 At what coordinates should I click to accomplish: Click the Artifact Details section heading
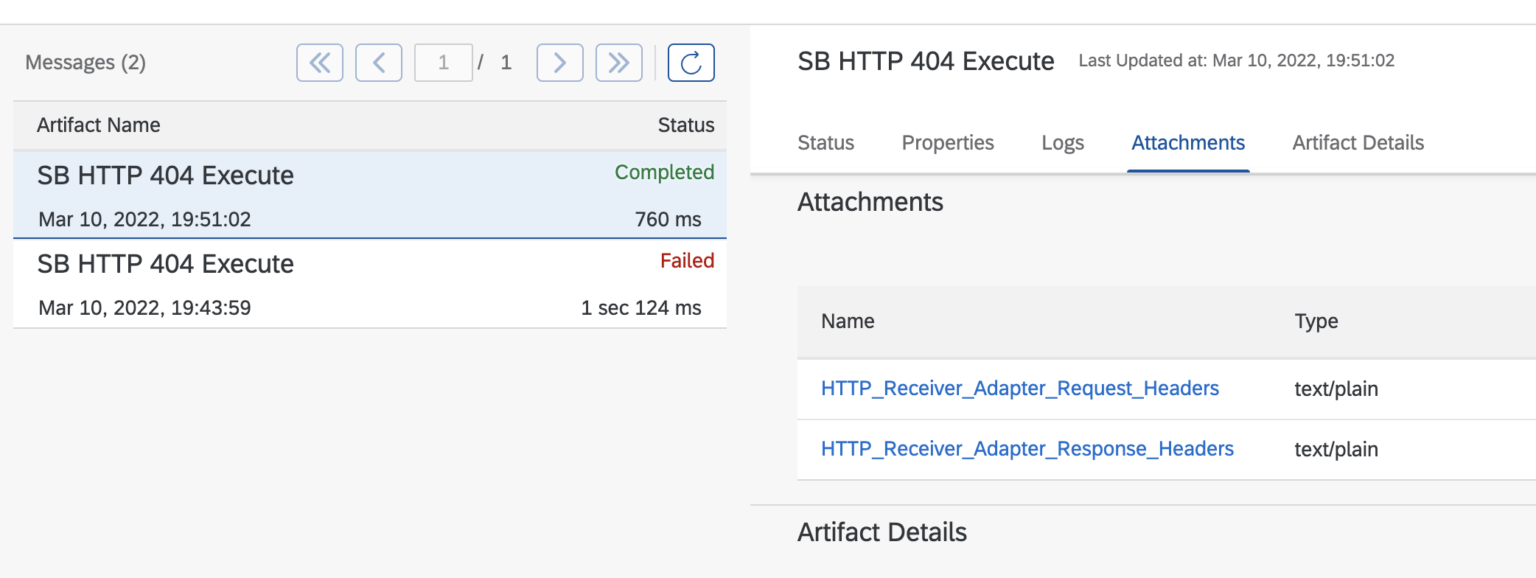pos(882,532)
